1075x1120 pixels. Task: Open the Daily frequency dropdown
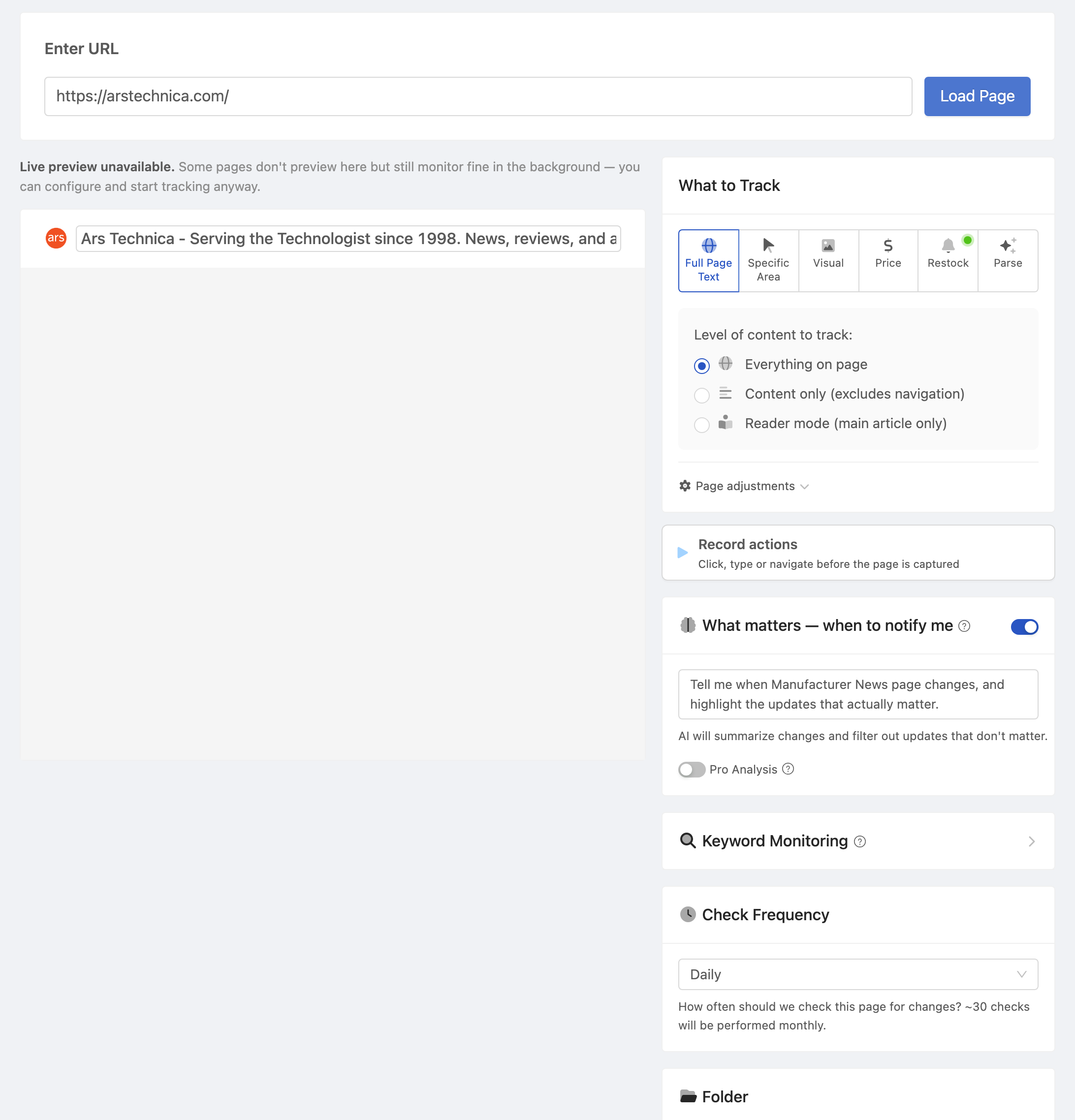coord(858,974)
